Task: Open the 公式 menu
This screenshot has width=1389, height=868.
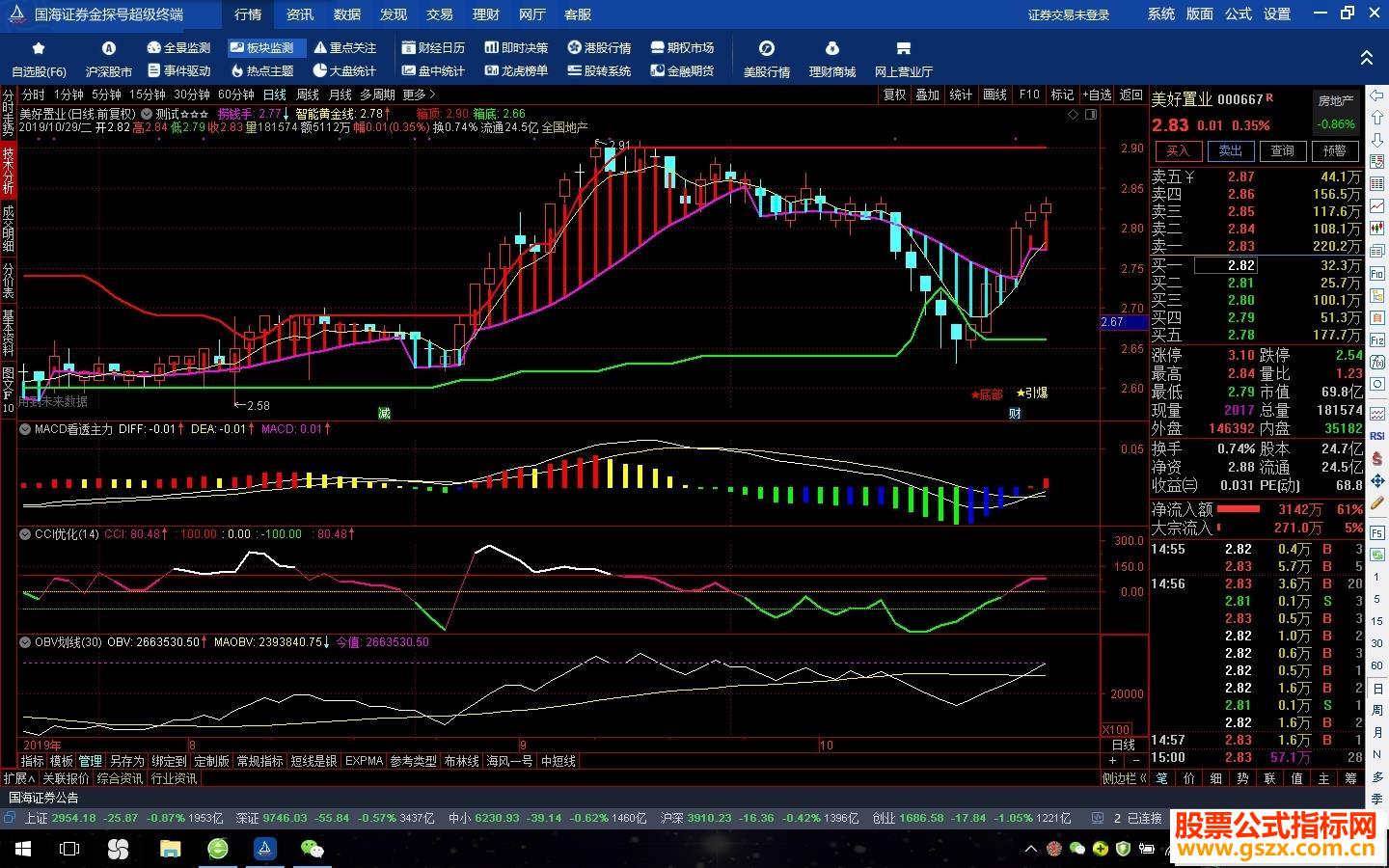Action: 1239,14
